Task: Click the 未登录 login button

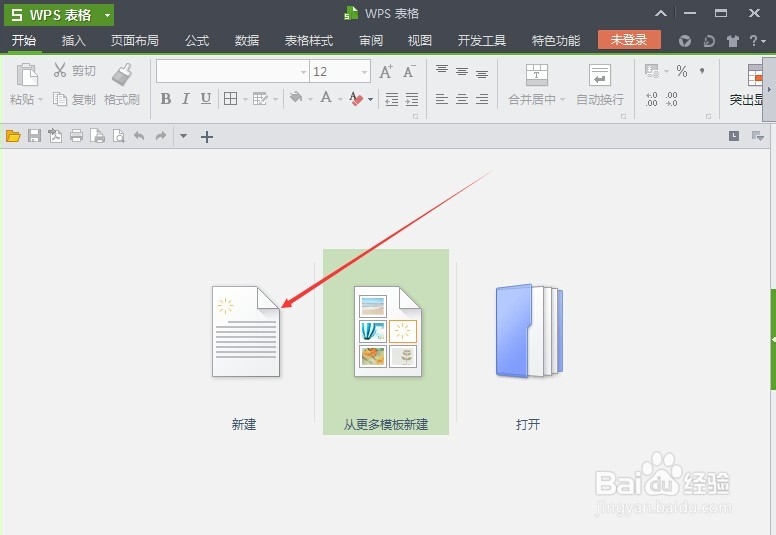Action: coord(629,40)
